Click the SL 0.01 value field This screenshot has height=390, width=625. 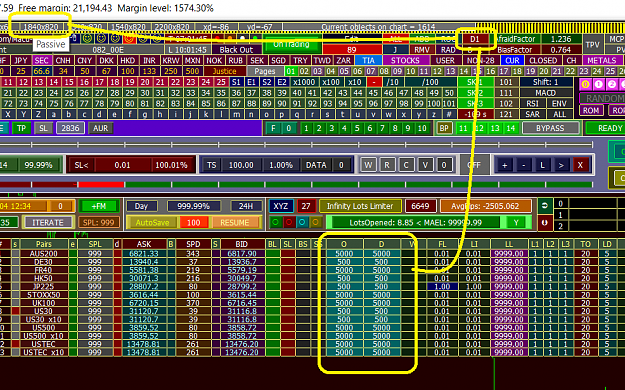122,165
